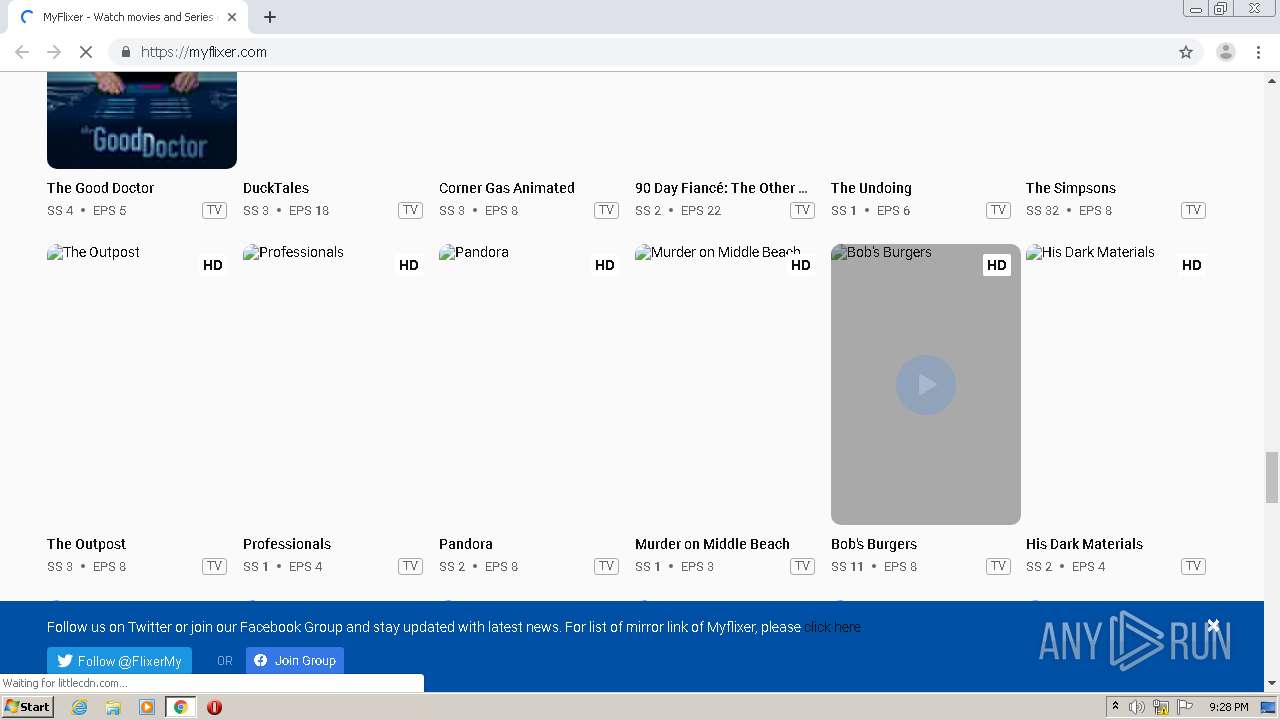Click 'SS 32' season text for The Simpsons
This screenshot has height=720, width=1280.
point(1043,210)
